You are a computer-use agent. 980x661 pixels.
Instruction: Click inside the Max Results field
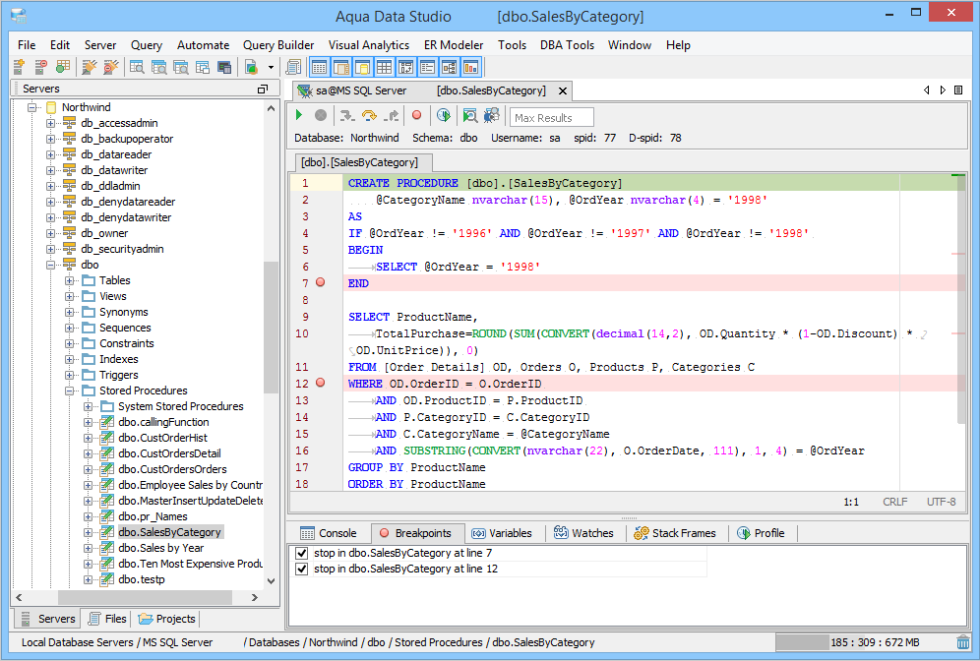tap(550, 116)
